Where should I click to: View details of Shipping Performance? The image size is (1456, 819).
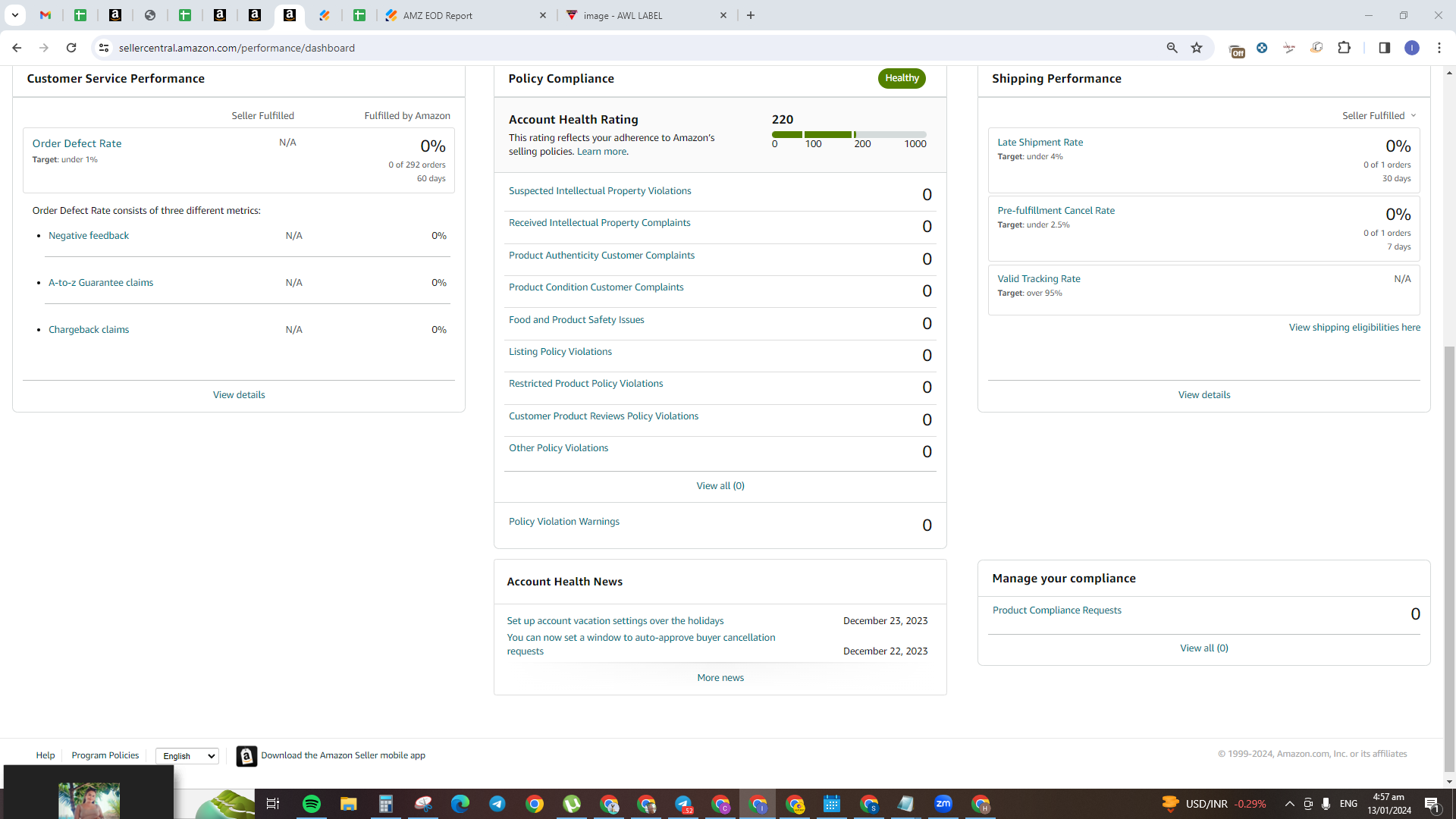pyautogui.click(x=1204, y=395)
